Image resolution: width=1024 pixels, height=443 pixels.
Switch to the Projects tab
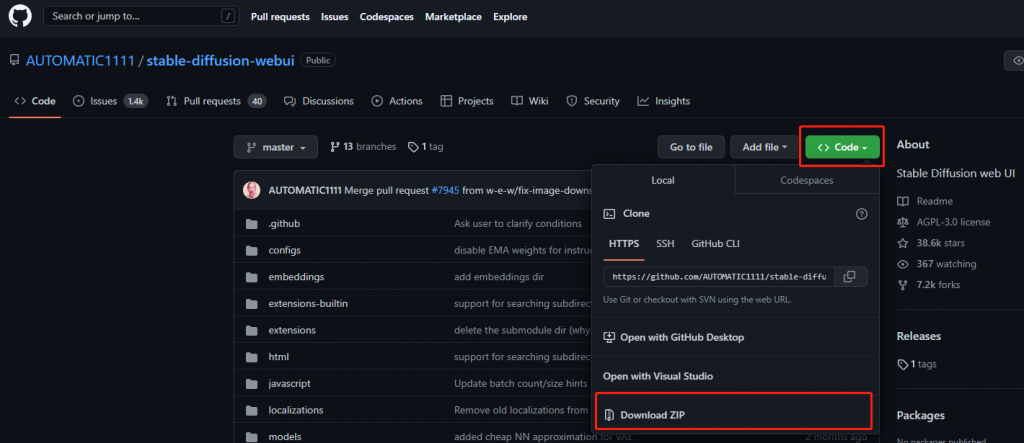(467, 101)
